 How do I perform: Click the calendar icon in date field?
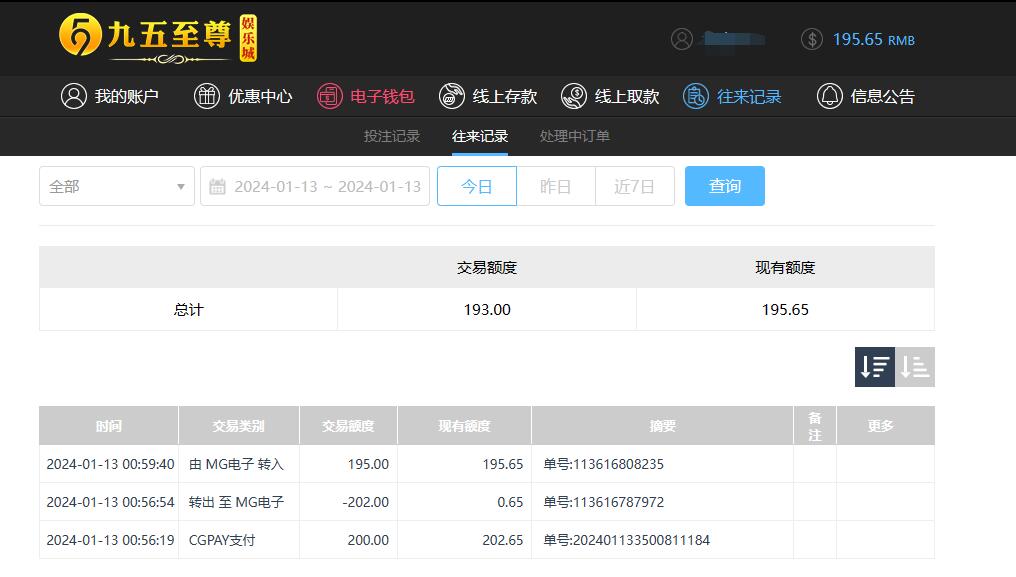coord(217,187)
